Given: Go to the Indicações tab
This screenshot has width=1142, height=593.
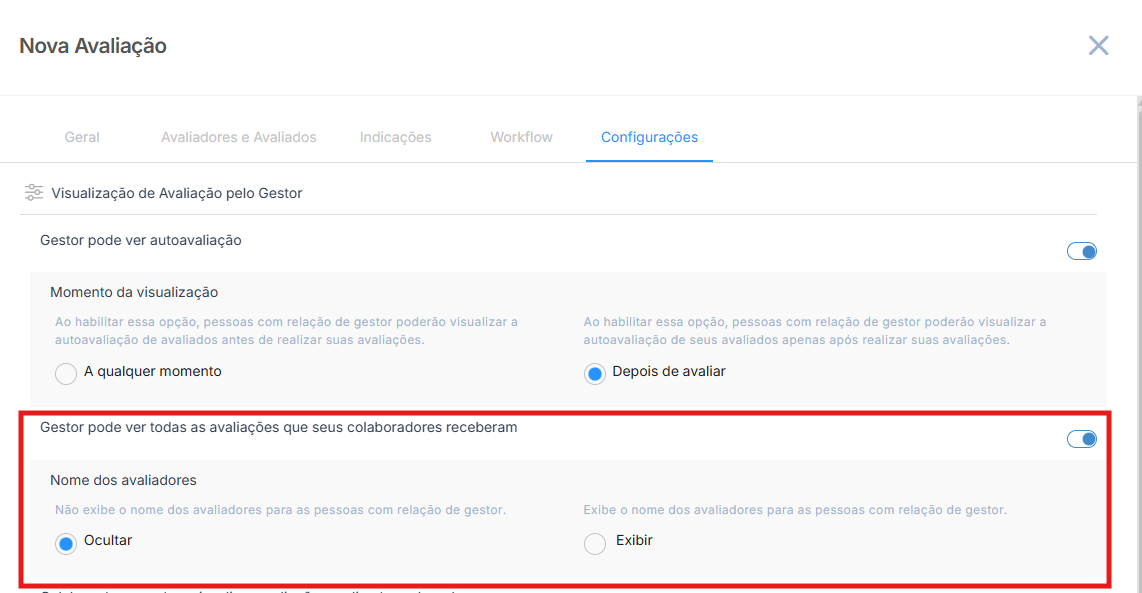Looking at the screenshot, I should click(x=395, y=137).
